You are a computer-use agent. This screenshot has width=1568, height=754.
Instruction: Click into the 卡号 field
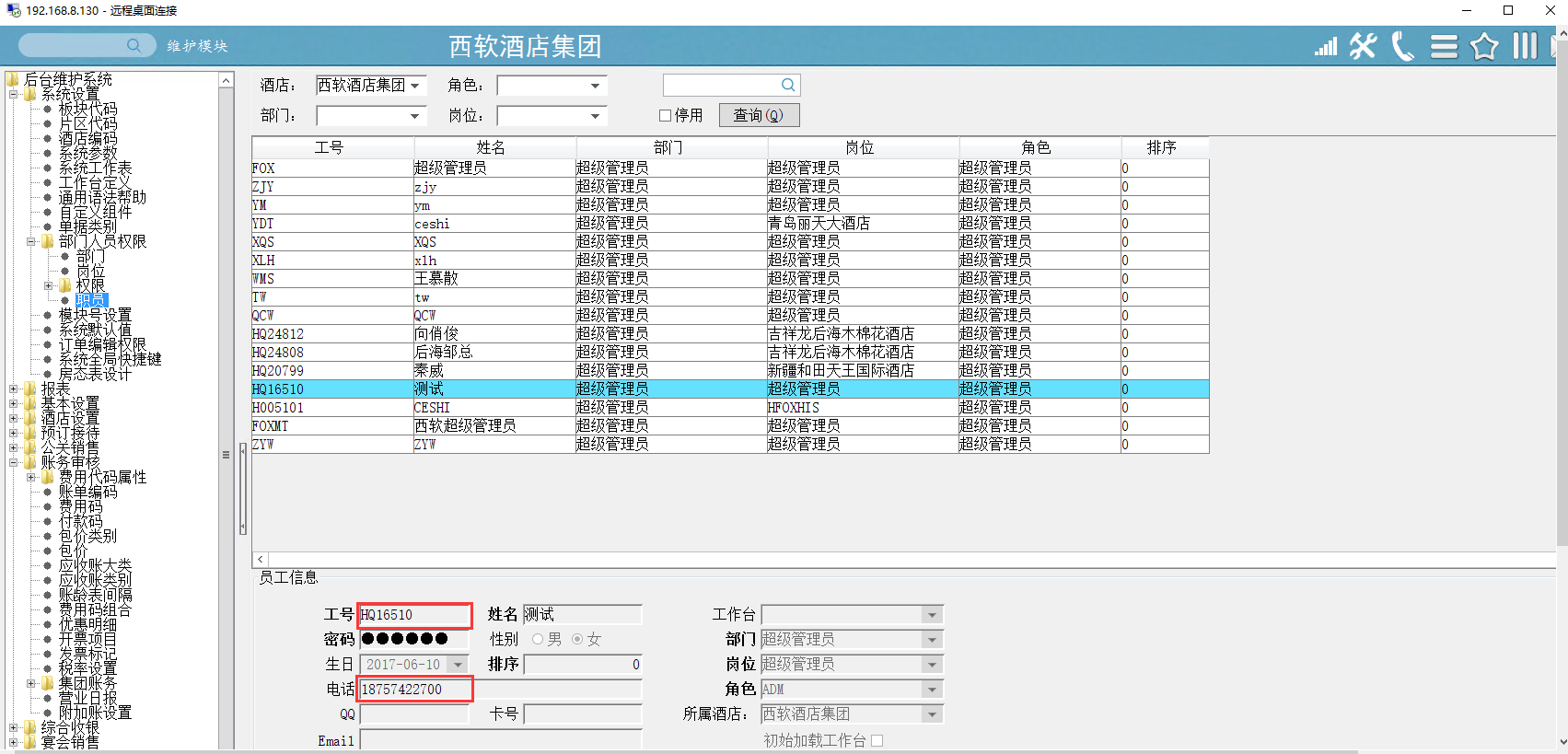[x=583, y=714]
